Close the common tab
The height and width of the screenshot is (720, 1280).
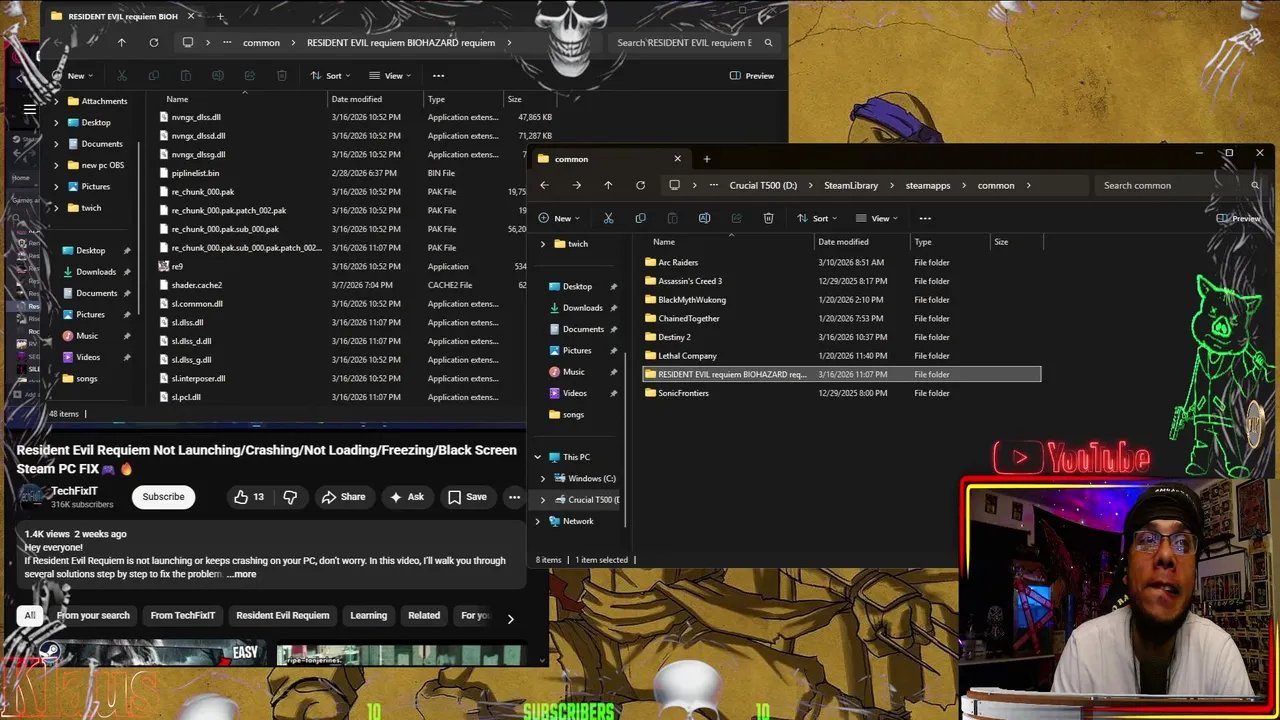click(677, 159)
